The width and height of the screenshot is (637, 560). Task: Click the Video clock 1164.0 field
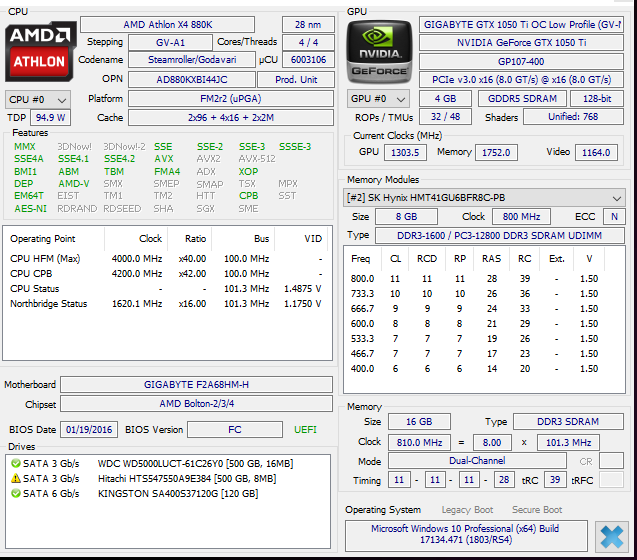pyautogui.click(x=596, y=153)
